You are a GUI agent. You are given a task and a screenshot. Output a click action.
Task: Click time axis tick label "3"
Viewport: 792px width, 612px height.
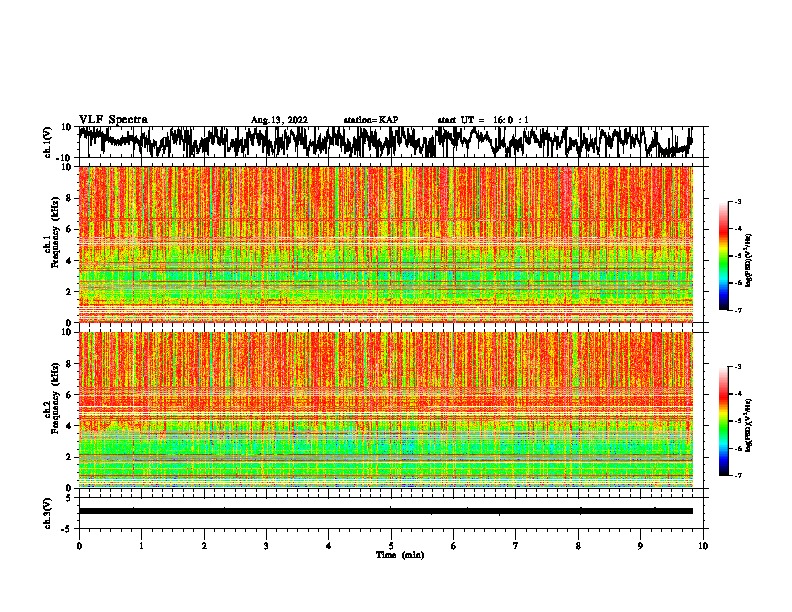[x=266, y=546]
